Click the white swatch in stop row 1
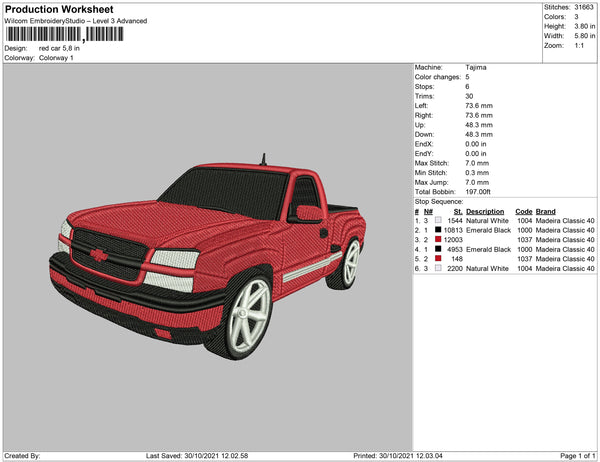The width and height of the screenshot is (600, 462). (x=438, y=220)
